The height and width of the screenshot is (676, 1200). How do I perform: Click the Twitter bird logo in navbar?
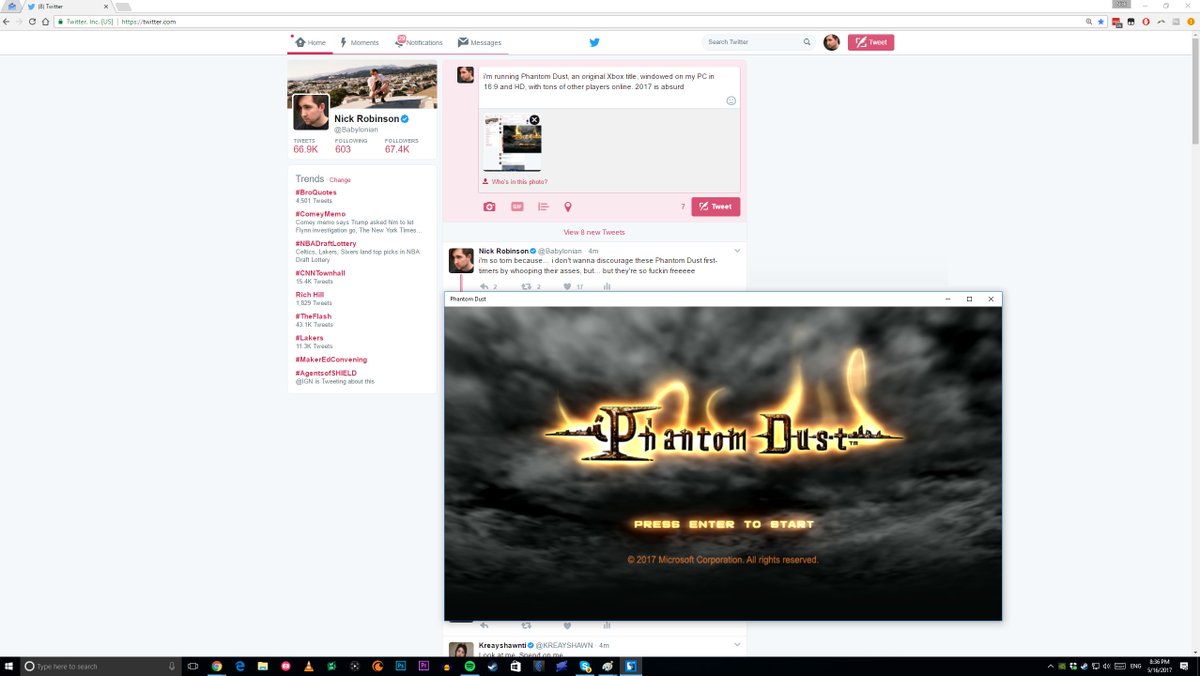[x=594, y=42]
